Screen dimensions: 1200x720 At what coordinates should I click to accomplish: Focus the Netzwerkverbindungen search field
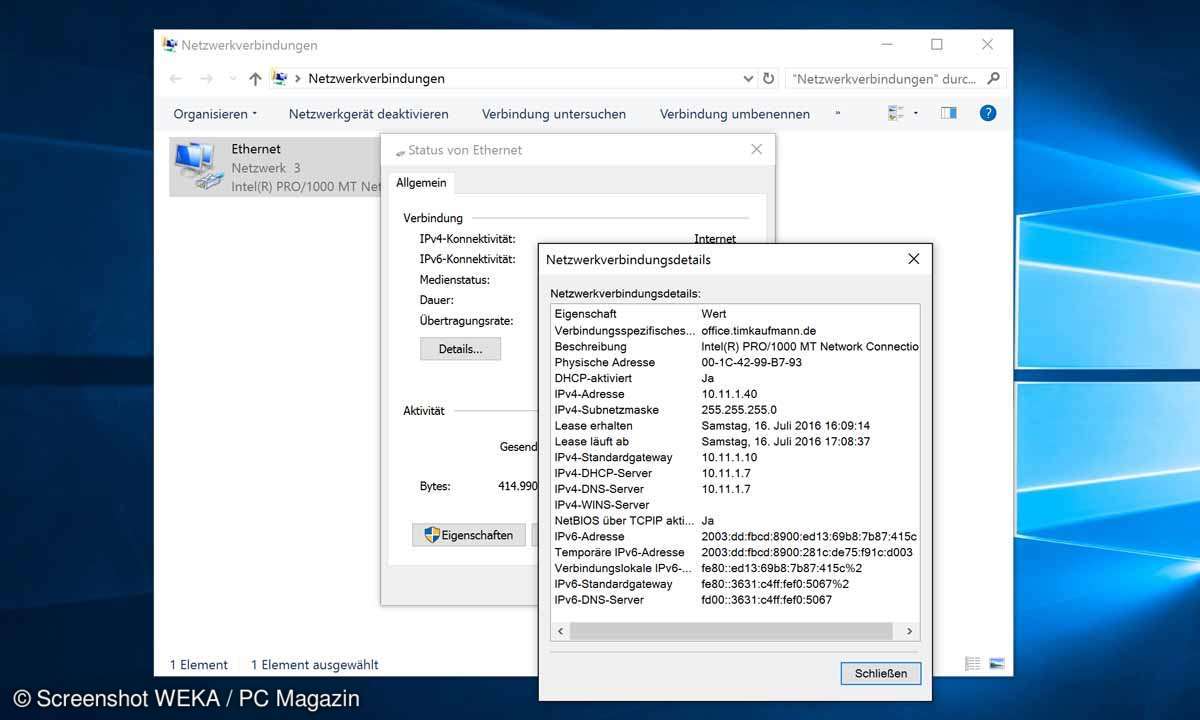(x=886, y=78)
